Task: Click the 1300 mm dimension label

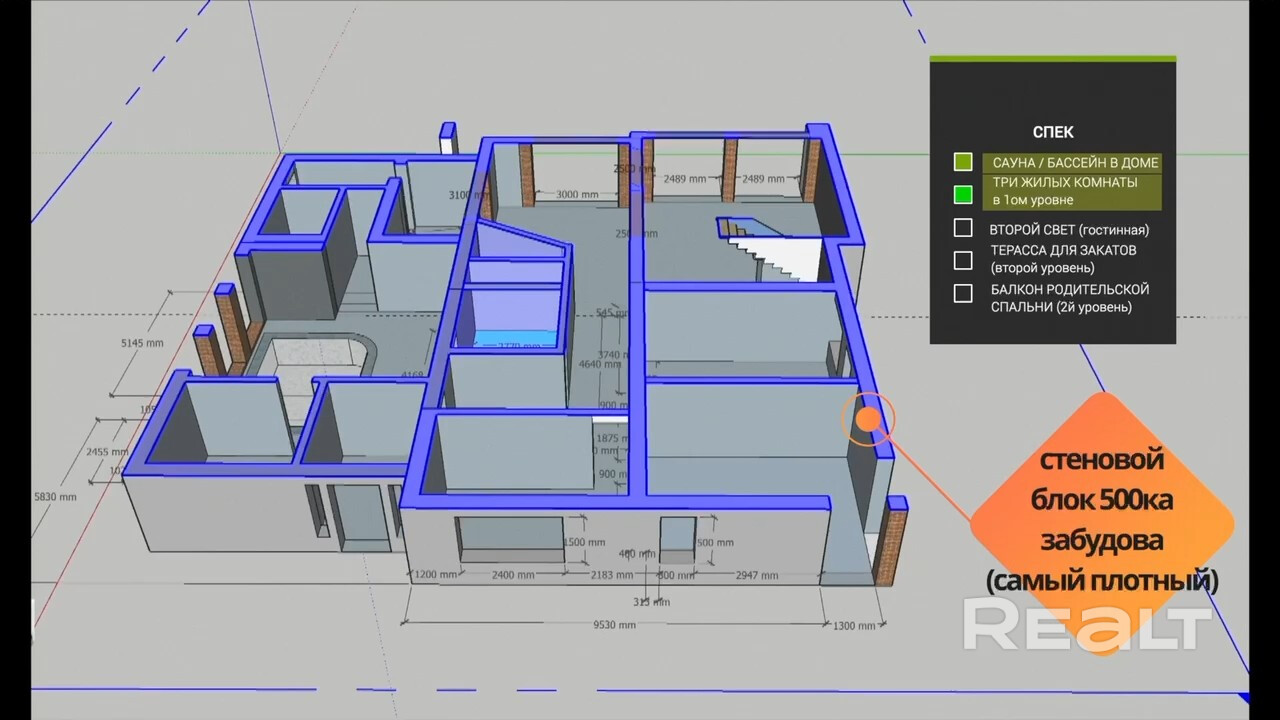Action: click(854, 626)
